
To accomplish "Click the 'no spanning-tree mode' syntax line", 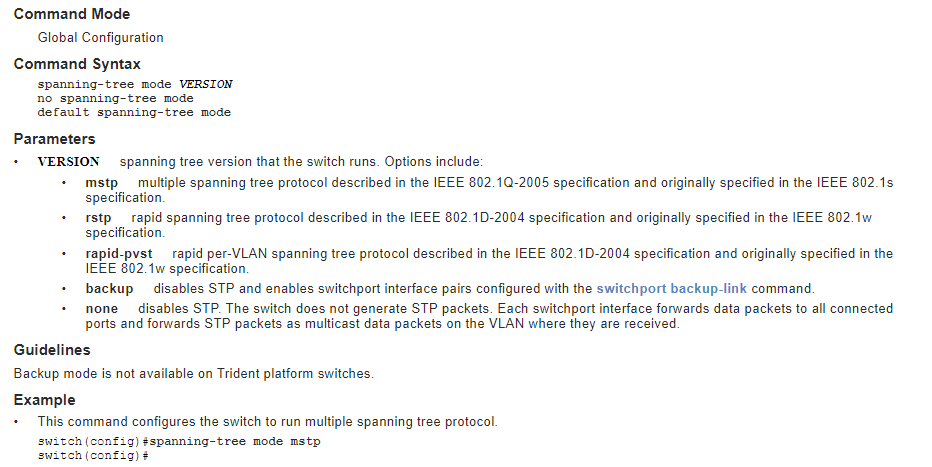I will click(116, 99).
